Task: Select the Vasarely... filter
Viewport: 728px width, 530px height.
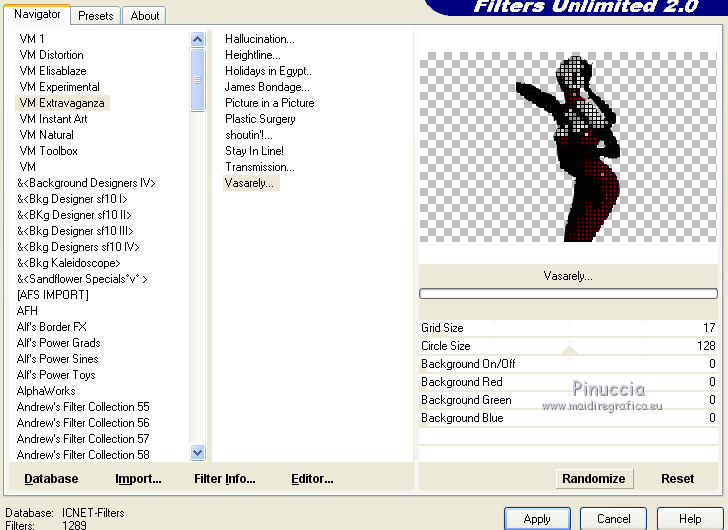Action: tap(251, 183)
